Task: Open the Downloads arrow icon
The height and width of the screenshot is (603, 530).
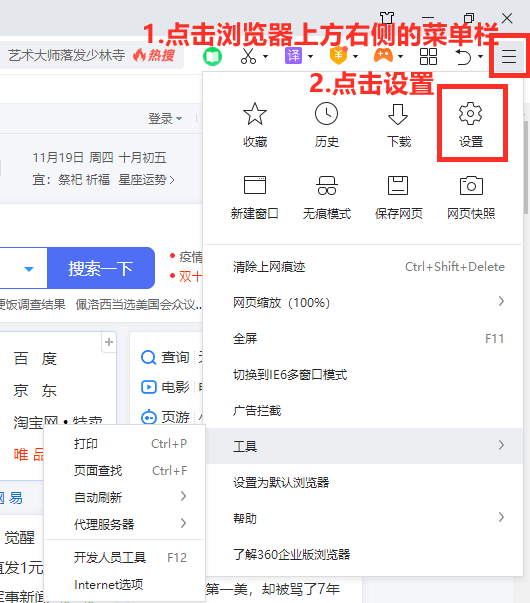Action: pyautogui.click(x=398, y=114)
